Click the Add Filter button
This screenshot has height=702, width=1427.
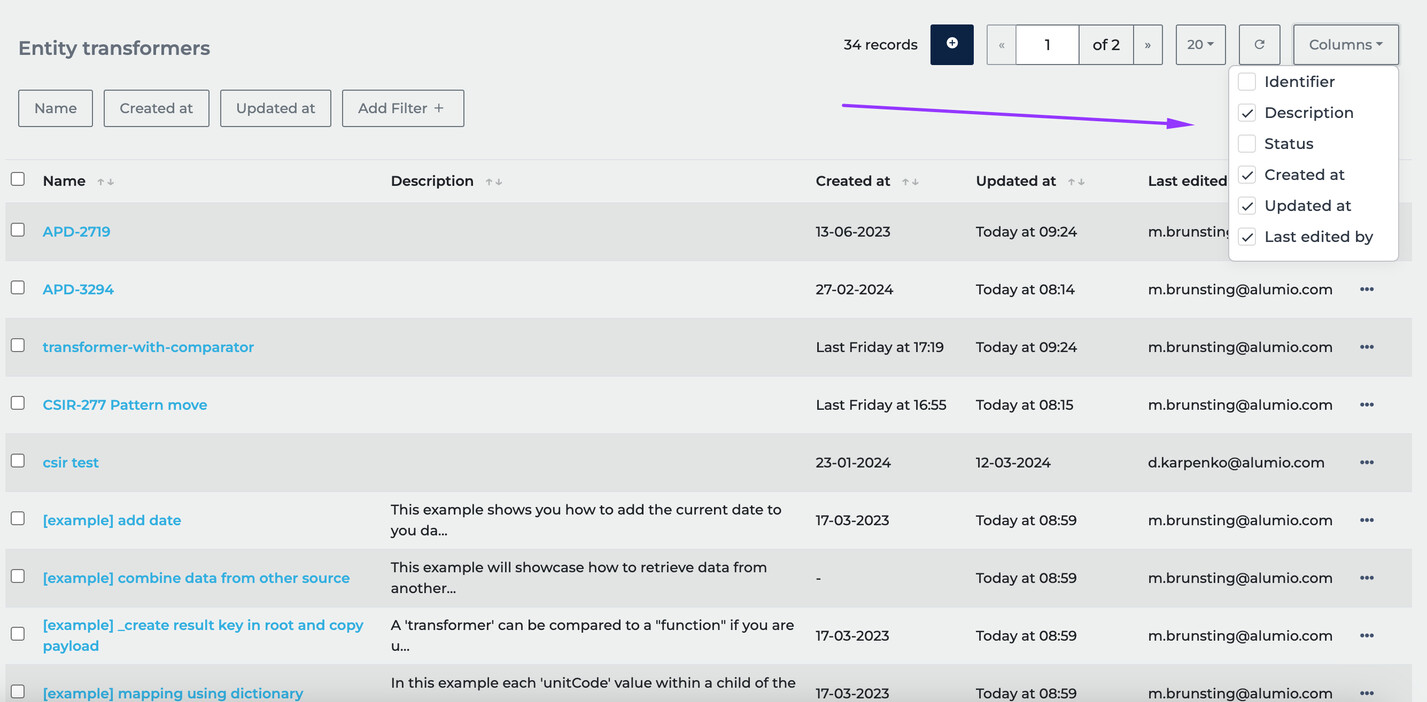(x=402, y=108)
